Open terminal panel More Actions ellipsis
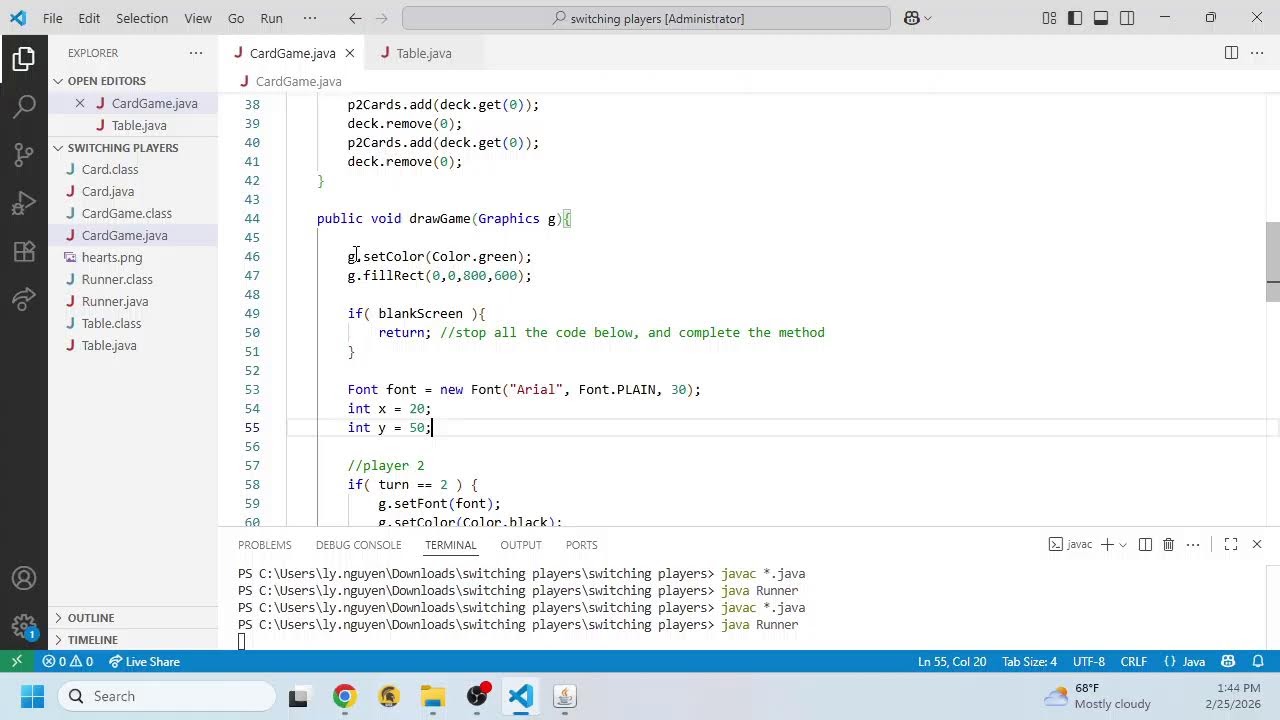Viewport: 1280px width, 720px height. click(x=1193, y=545)
